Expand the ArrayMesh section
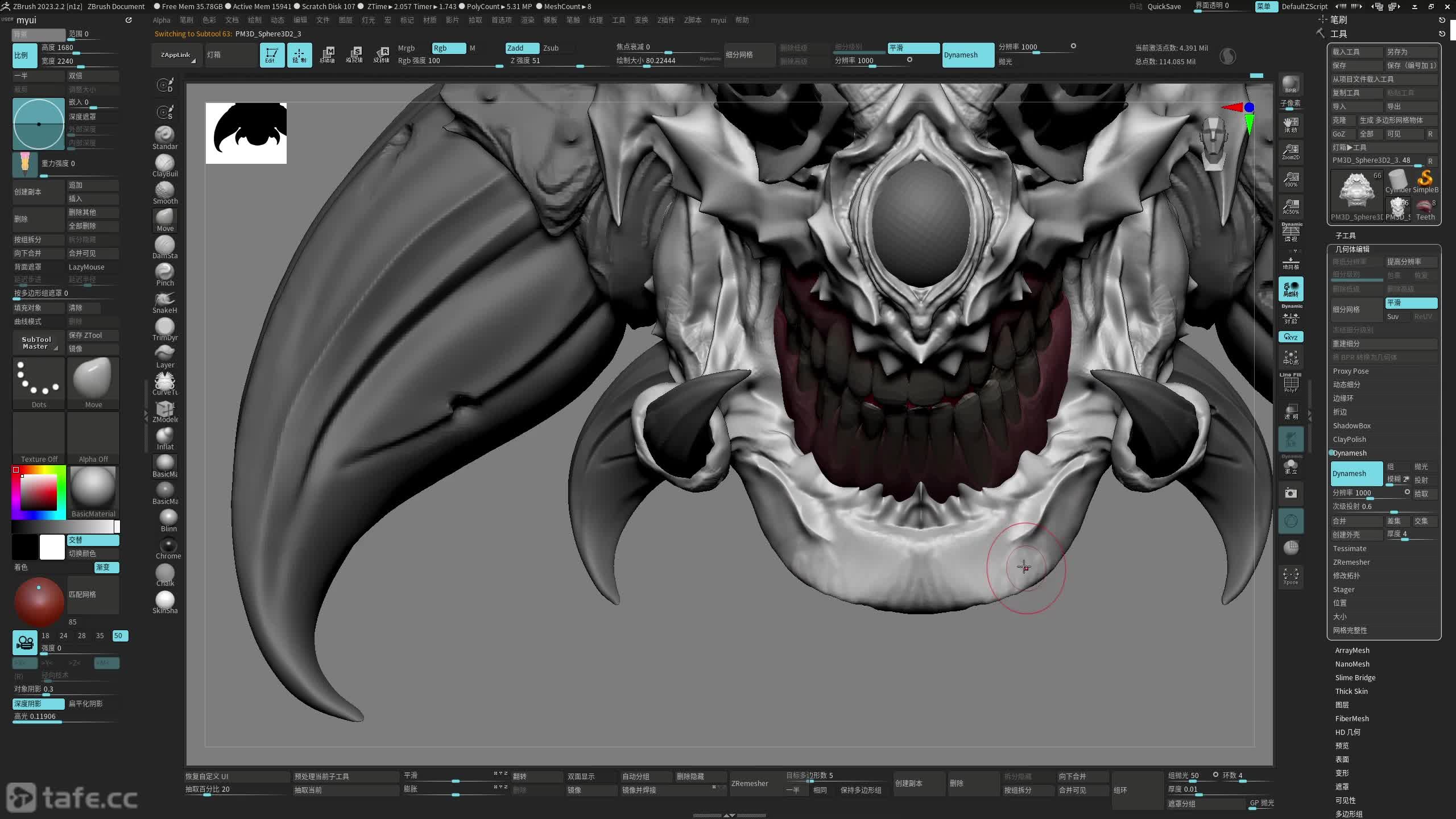This screenshot has height=819, width=1456. [1352, 650]
